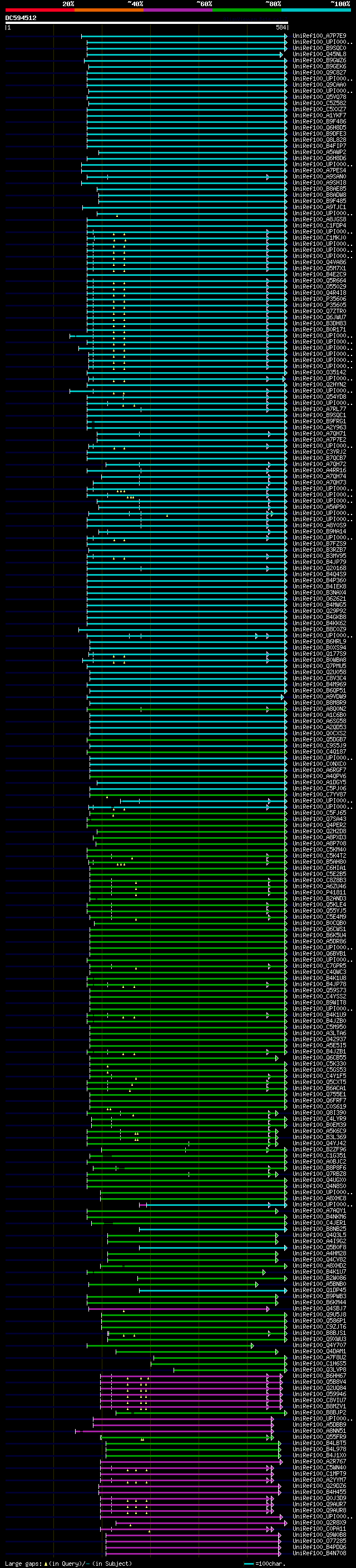Select the UniRef100_C7GPR5 label

(x=319, y=966)
